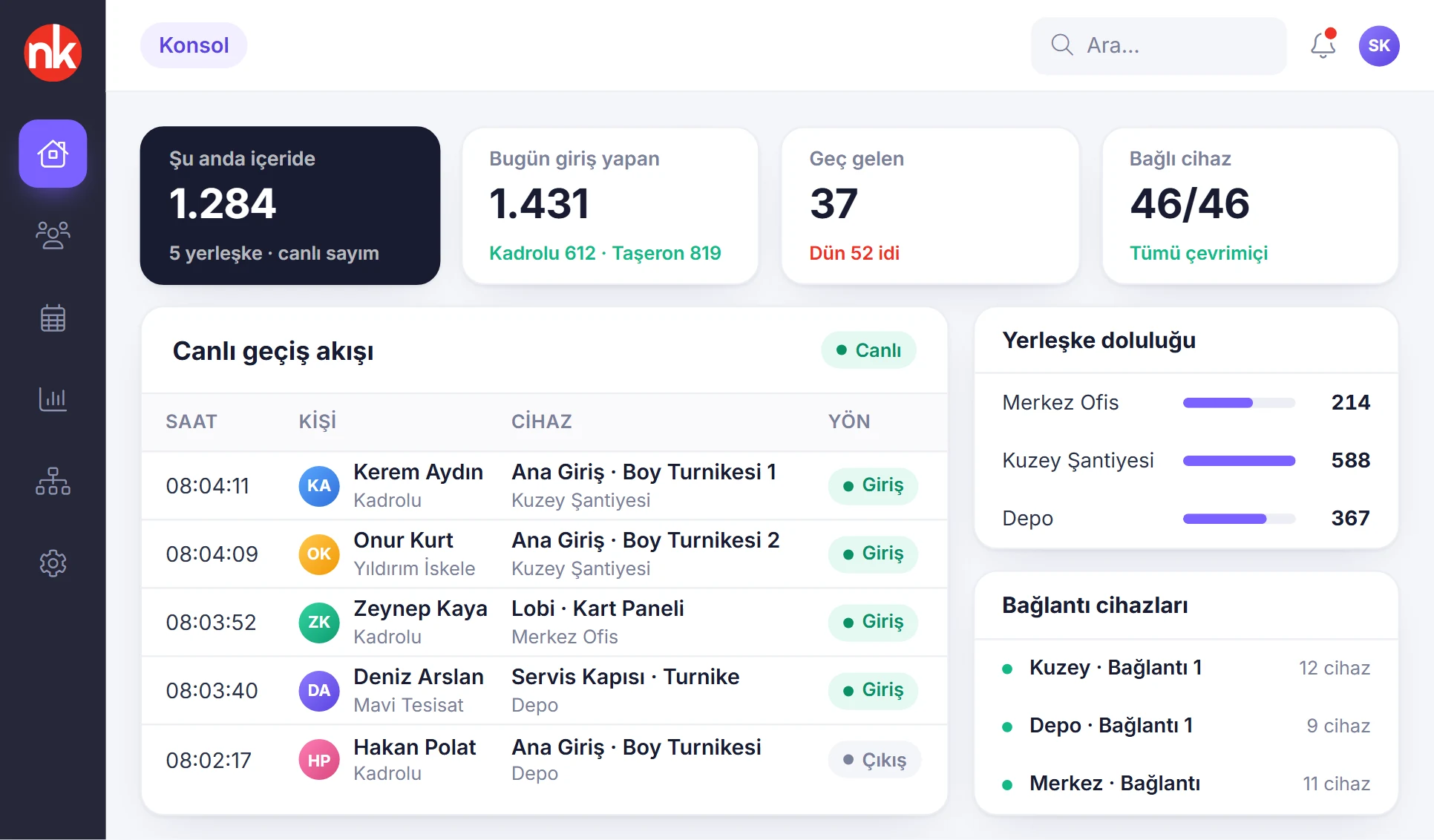Open the SK user avatar
This screenshot has height=840, width=1434.
pyautogui.click(x=1379, y=46)
